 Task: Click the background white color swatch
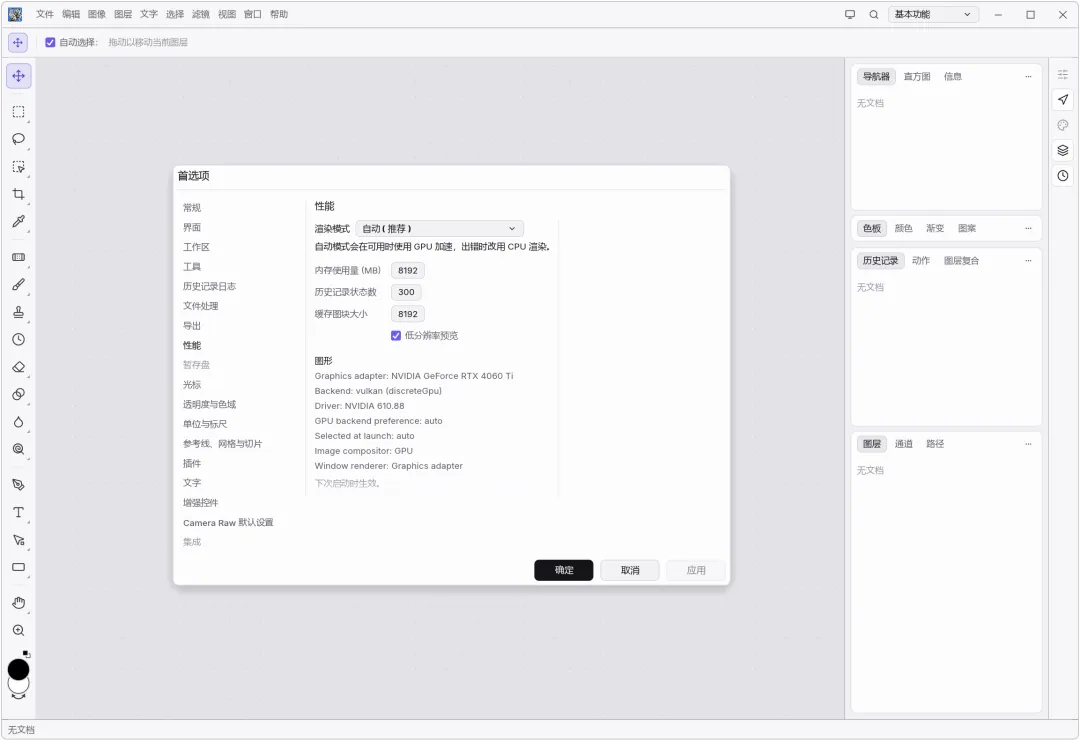pyautogui.click(x=19, y=685)
